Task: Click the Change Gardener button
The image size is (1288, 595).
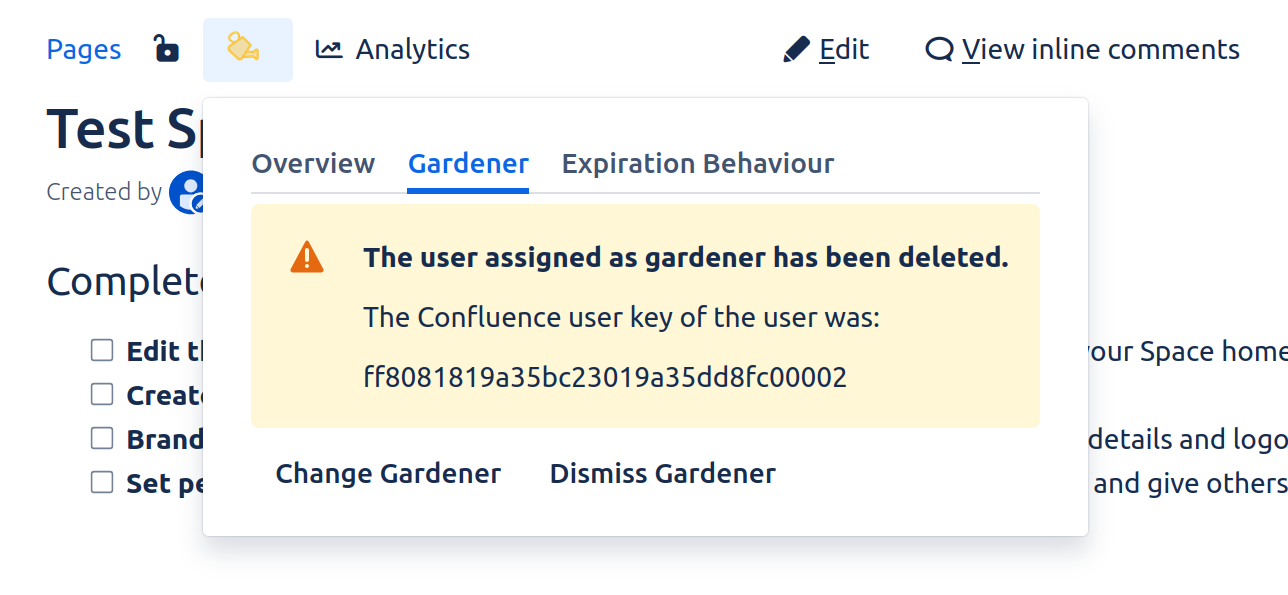Action: point(388,473)
